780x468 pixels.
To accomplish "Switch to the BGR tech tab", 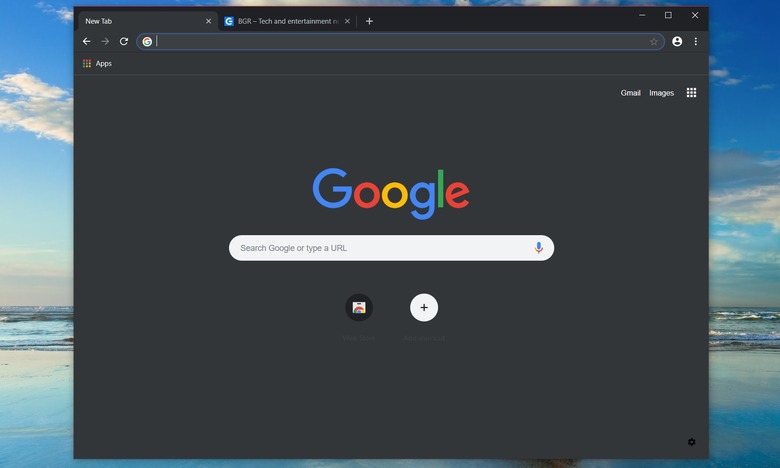I will (x=288, y=21).
